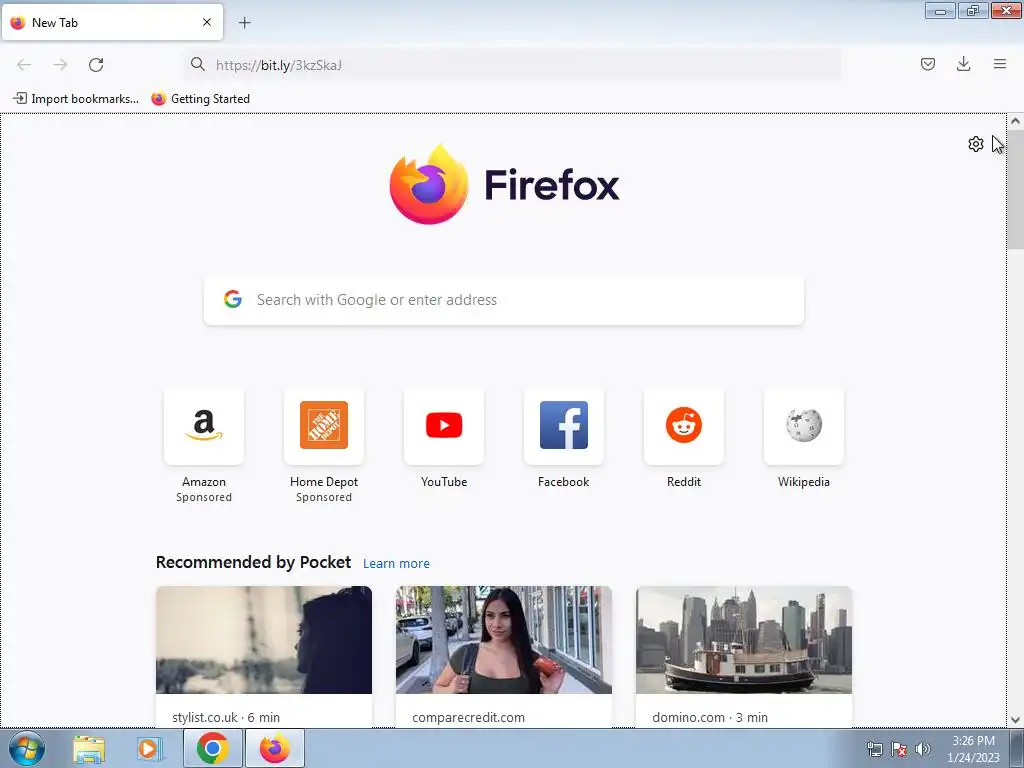Viewport: 1024px width, 768px height.
Task: Switch to Chrome in the taskbar
Action: point(212,748)
